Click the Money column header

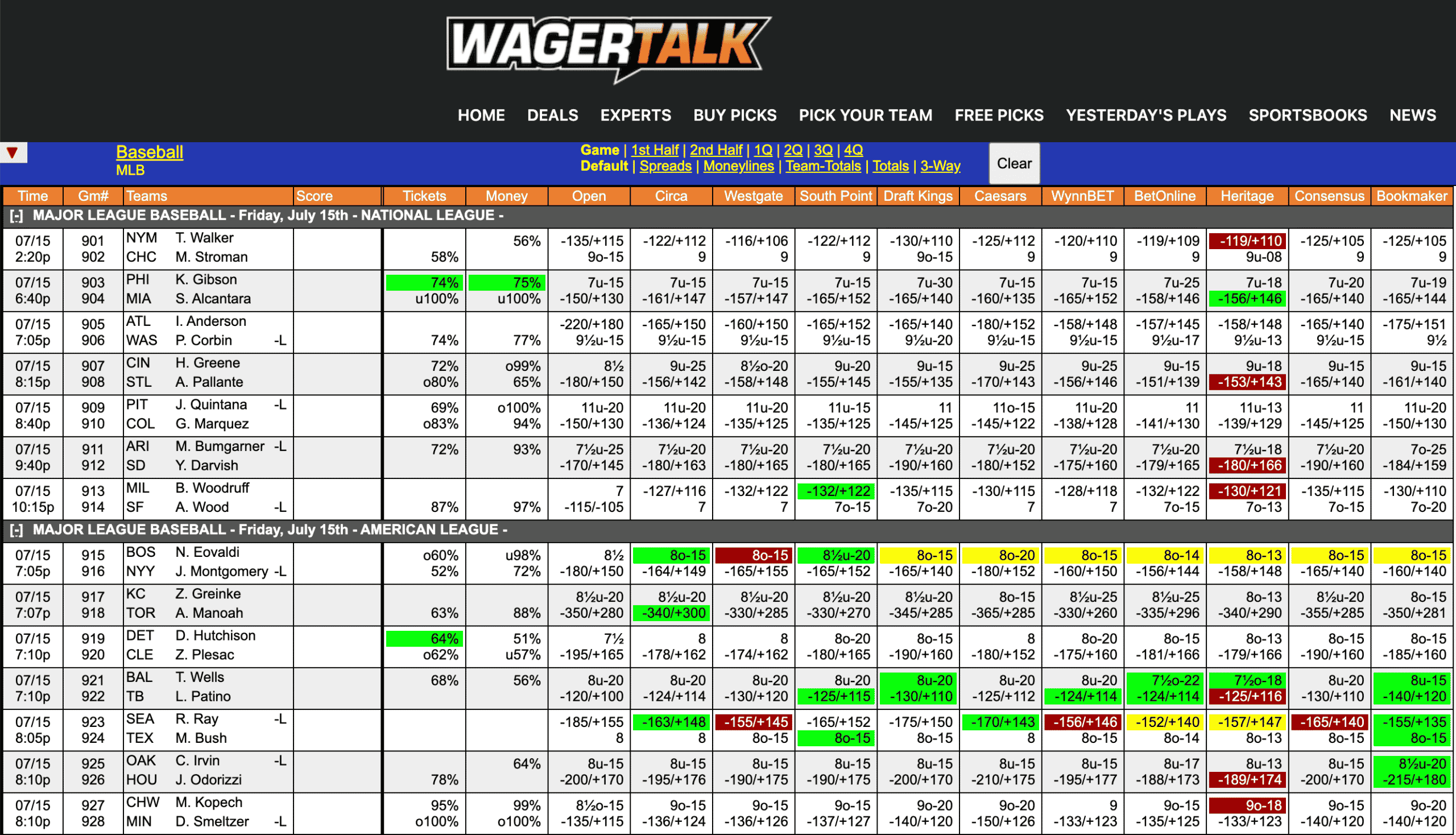[506, 196]
